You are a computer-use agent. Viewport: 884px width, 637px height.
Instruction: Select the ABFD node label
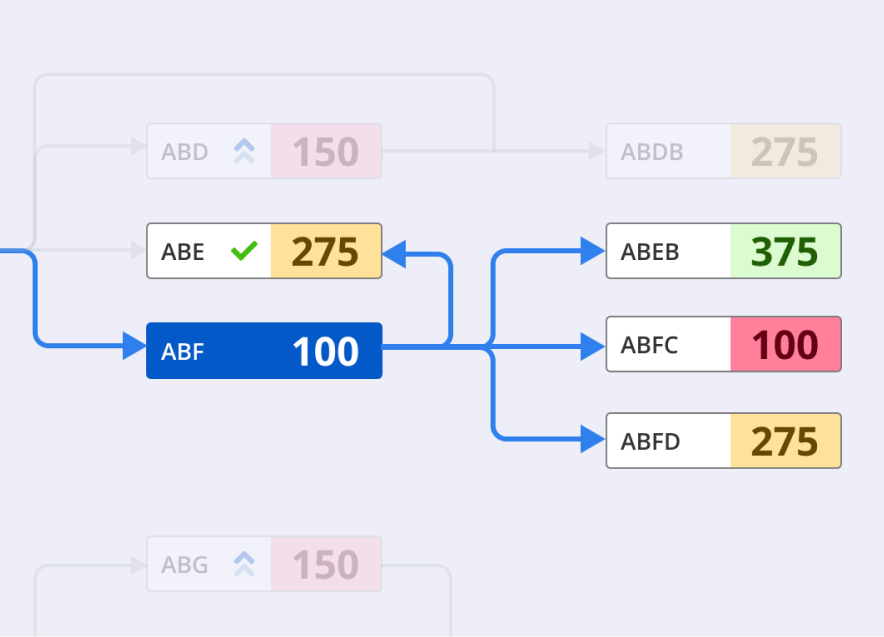[650, 441]
